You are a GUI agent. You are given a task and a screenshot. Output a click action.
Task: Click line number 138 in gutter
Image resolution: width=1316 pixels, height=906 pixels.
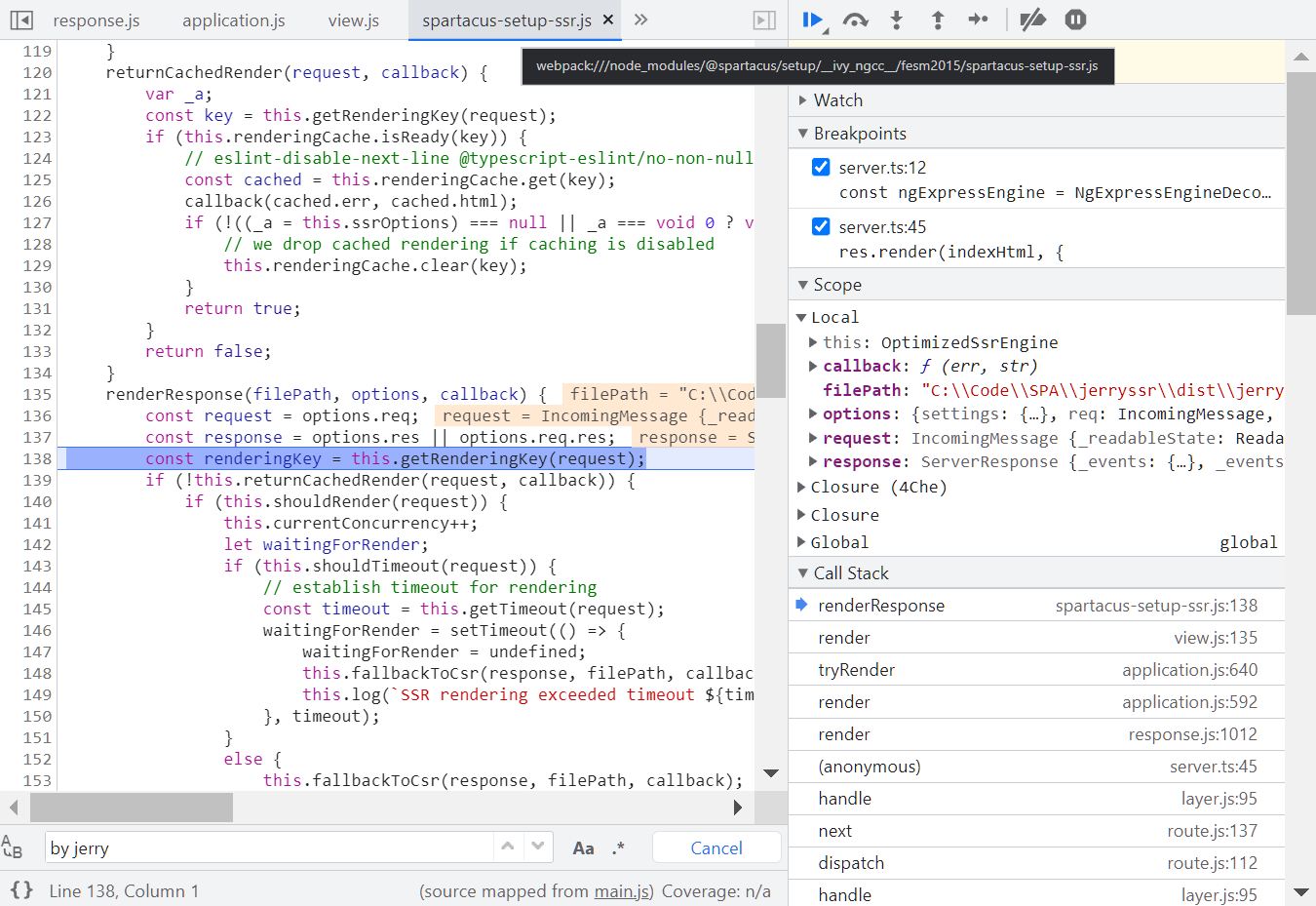click(37, 458)
